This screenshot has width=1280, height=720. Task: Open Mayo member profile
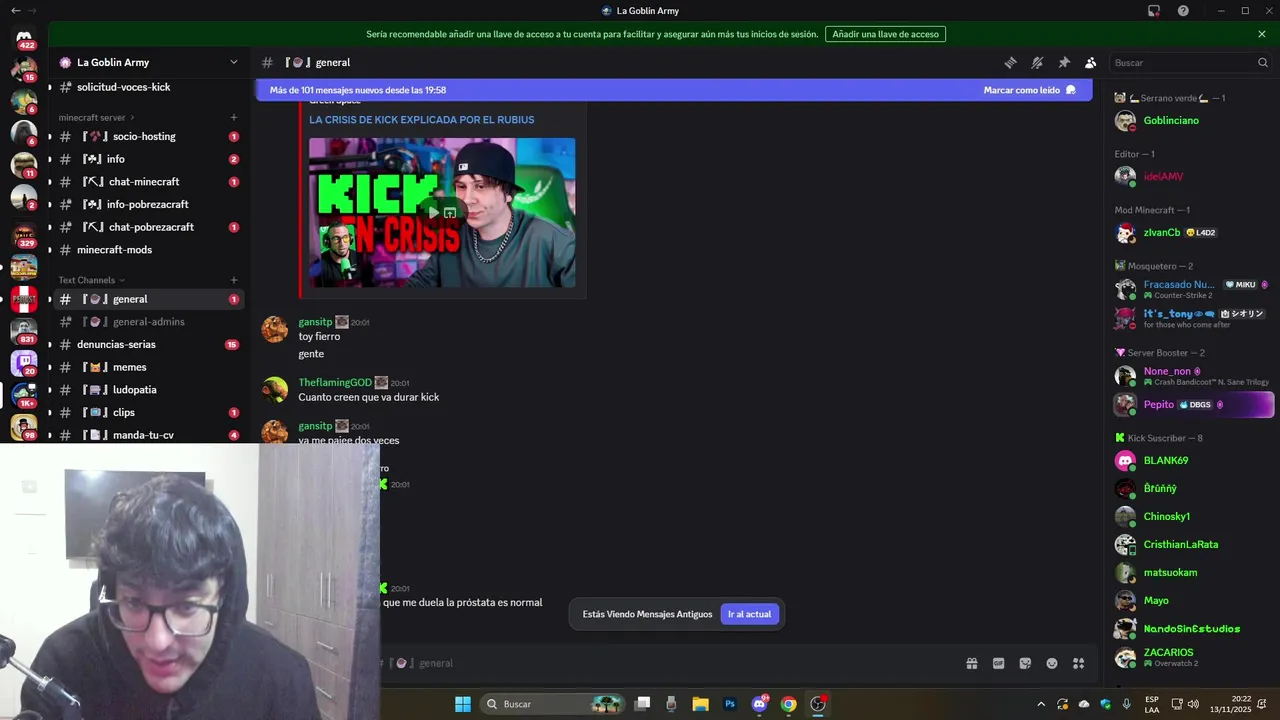click(1192, 601)
